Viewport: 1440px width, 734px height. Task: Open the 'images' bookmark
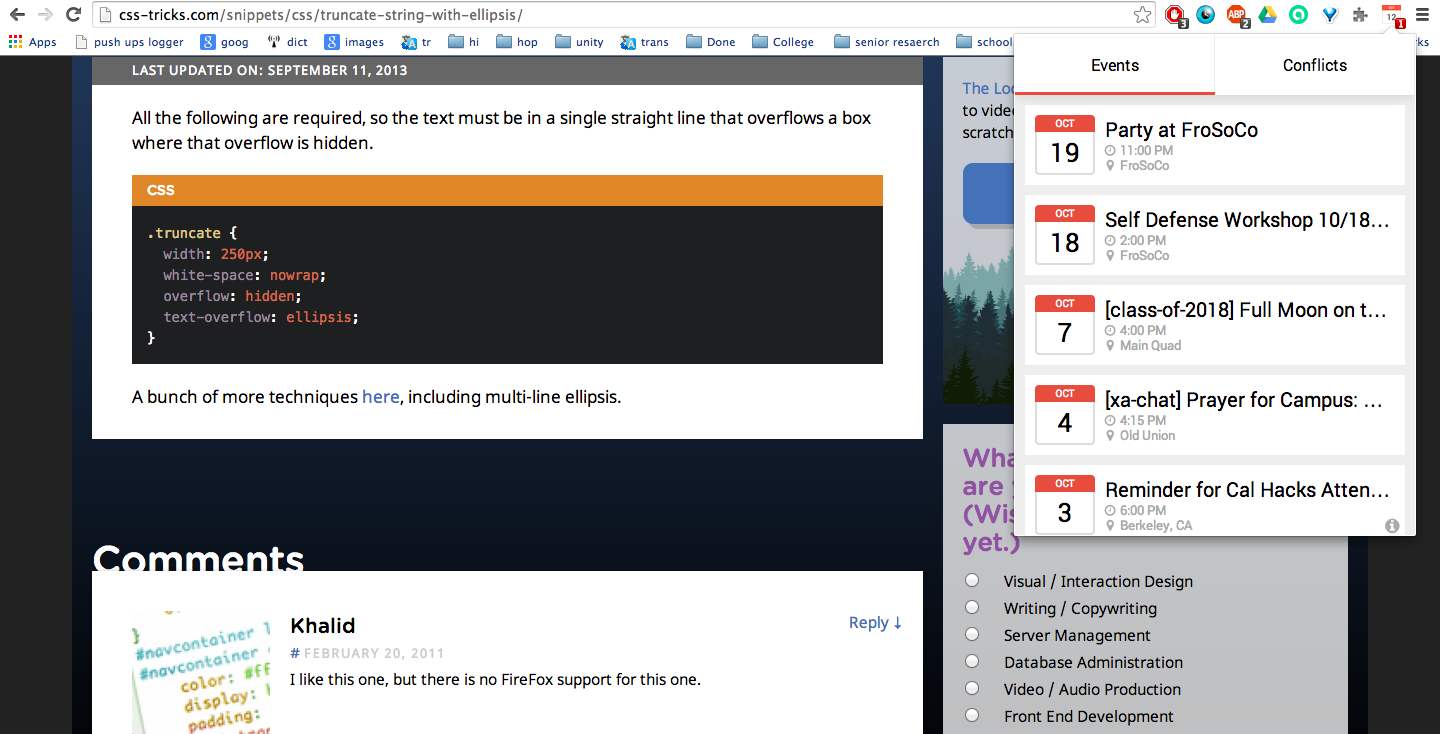coord(354,42)
